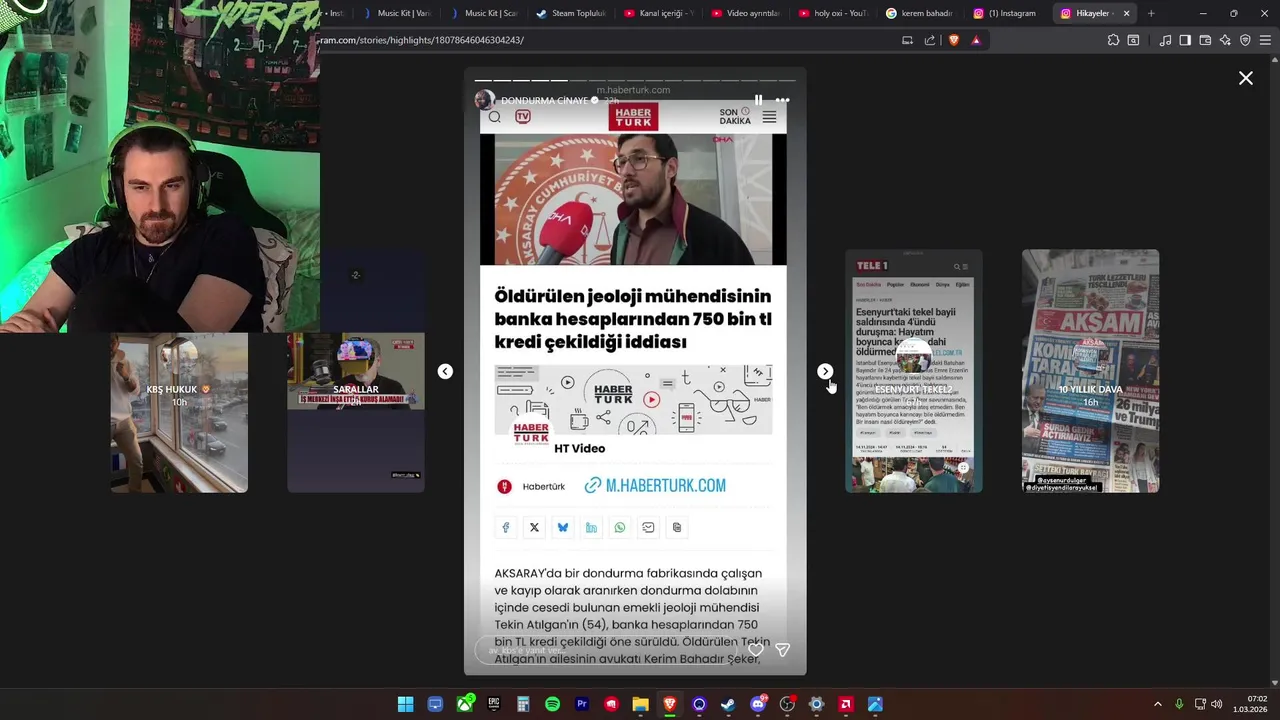Viewport: 1280px width, 720px height.
Task: Switch to the Steam Topluluk tab
Action: (570, 13)
